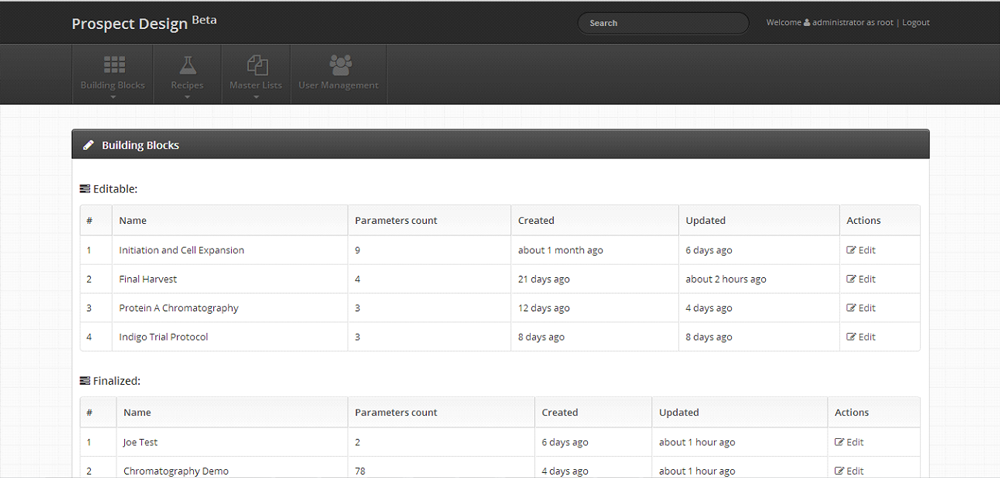Select the User Management nav label
The image size is (1000, 478).
[339, 85]
